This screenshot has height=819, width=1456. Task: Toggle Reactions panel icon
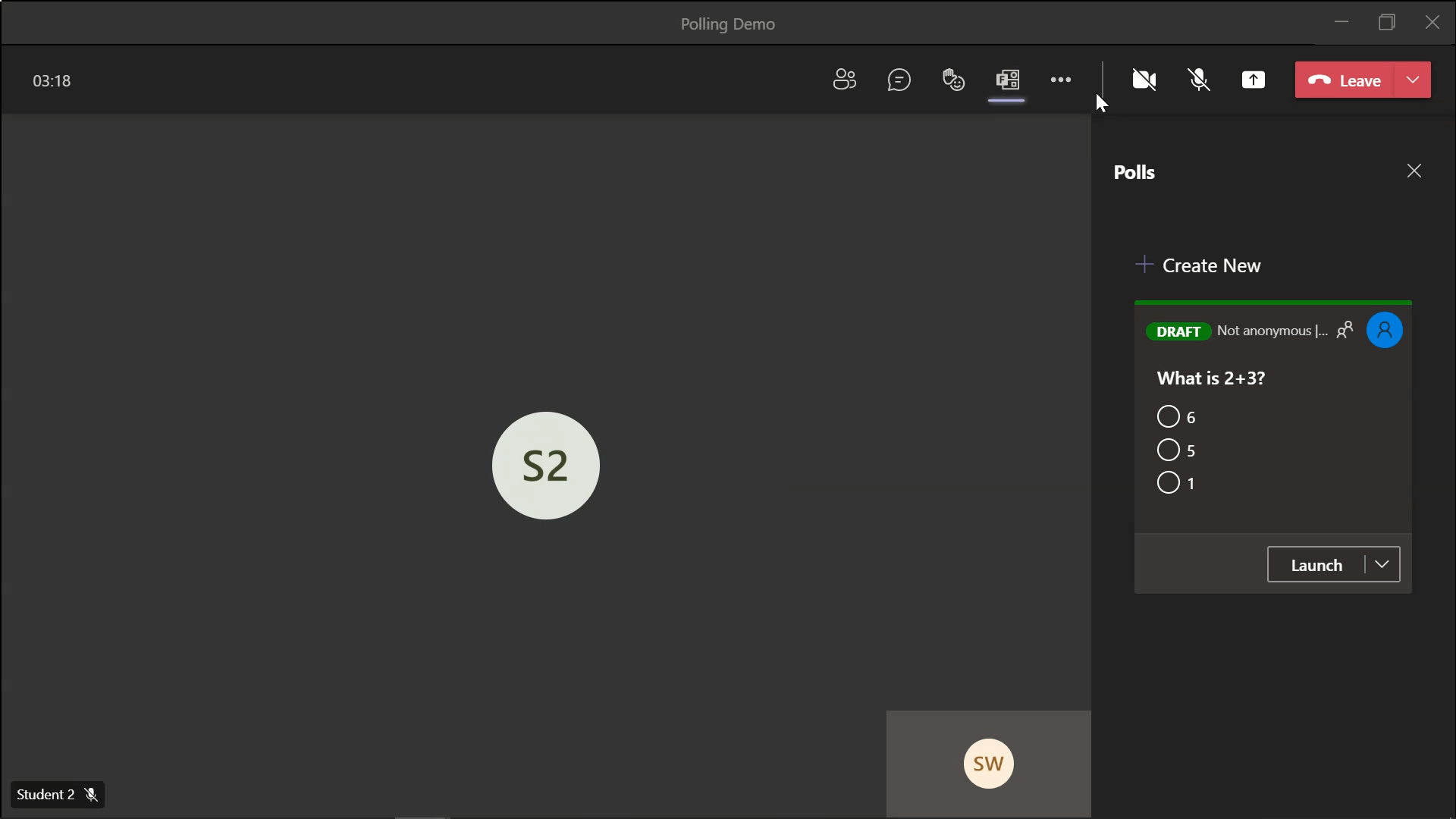pyautogui.click(x=953, y=80)
